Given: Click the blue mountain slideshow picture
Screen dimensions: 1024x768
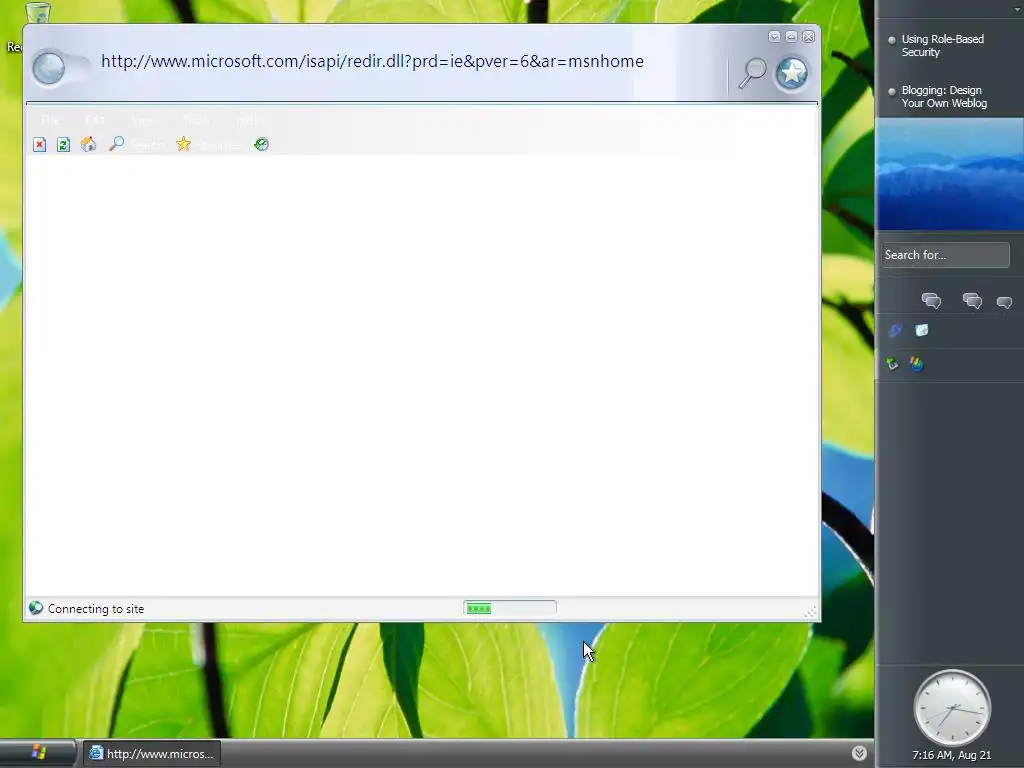Looking at the screenshot, I should 950,174.
